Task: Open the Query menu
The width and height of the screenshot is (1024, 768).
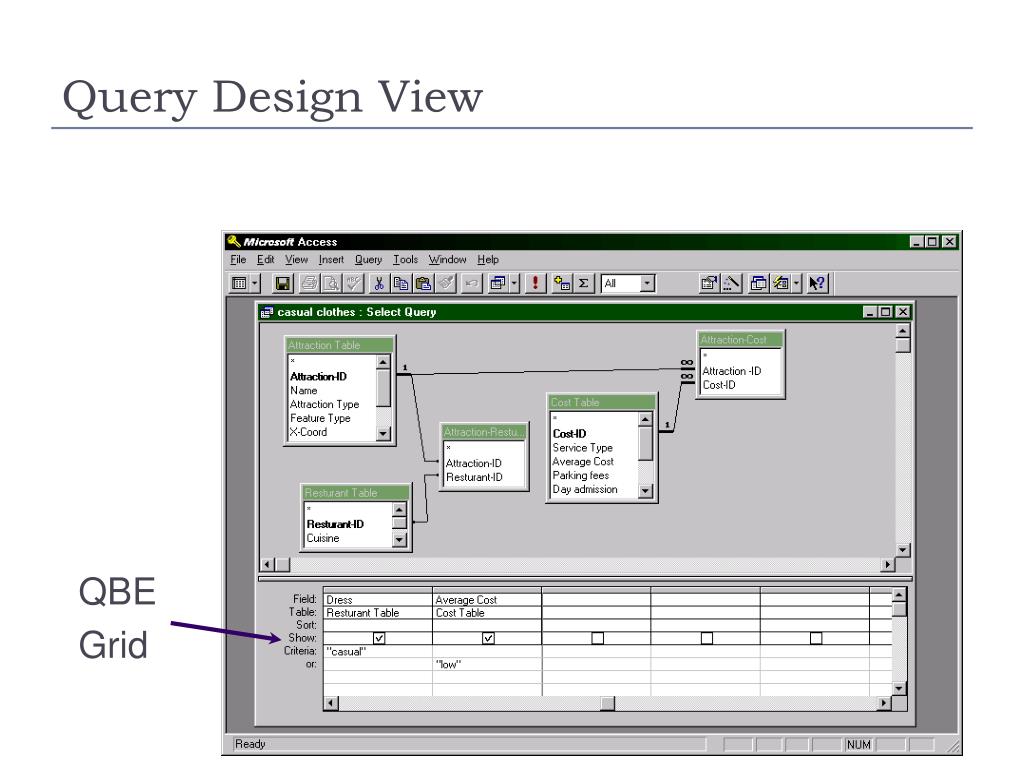Action: (x=368, y=259)
